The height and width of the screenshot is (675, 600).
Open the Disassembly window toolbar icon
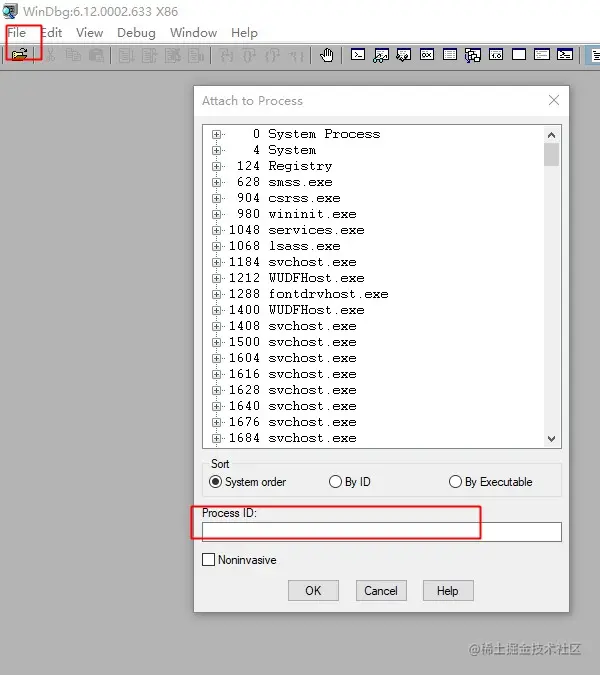[496, 55]
